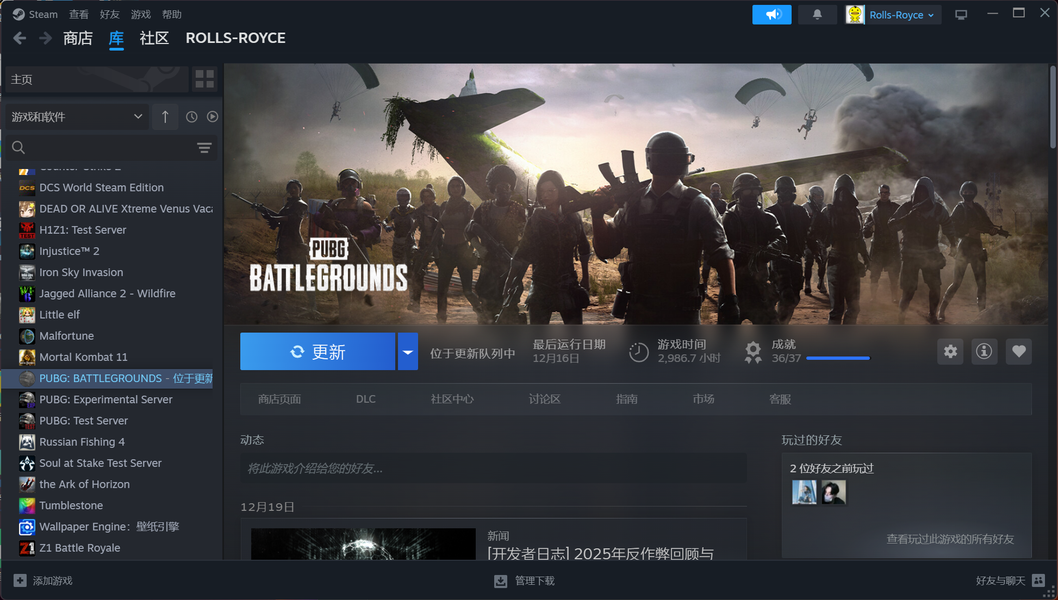Image resolution: width=1058 pixels, height=600 pixels.
Task: Open friends and chat icon
Action: tap(1038, 580)
